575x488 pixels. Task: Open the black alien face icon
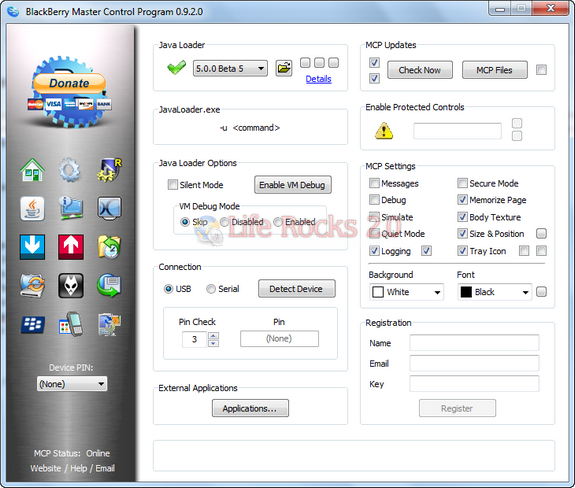pos(71,285)
